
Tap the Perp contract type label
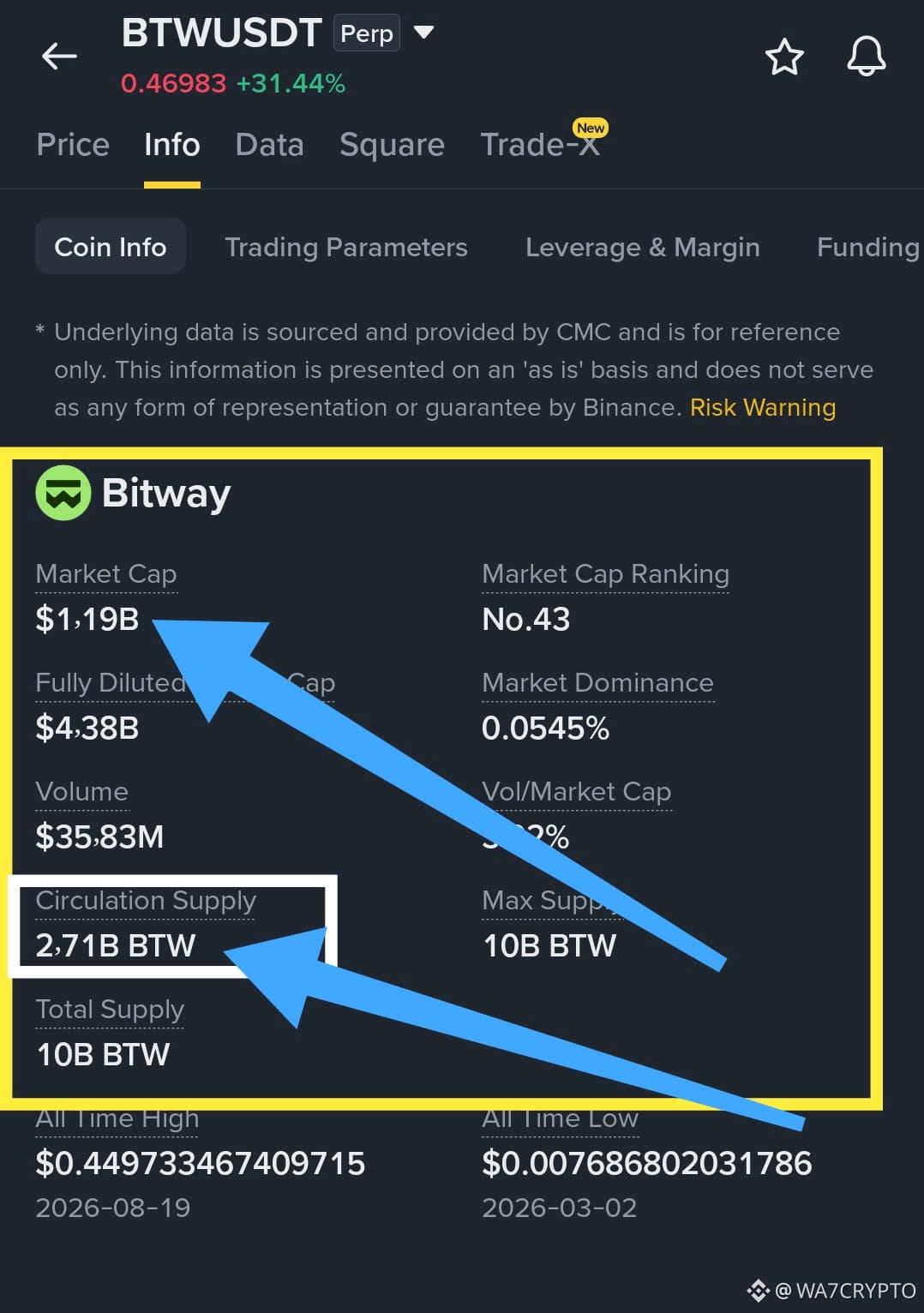click(367, 33)
